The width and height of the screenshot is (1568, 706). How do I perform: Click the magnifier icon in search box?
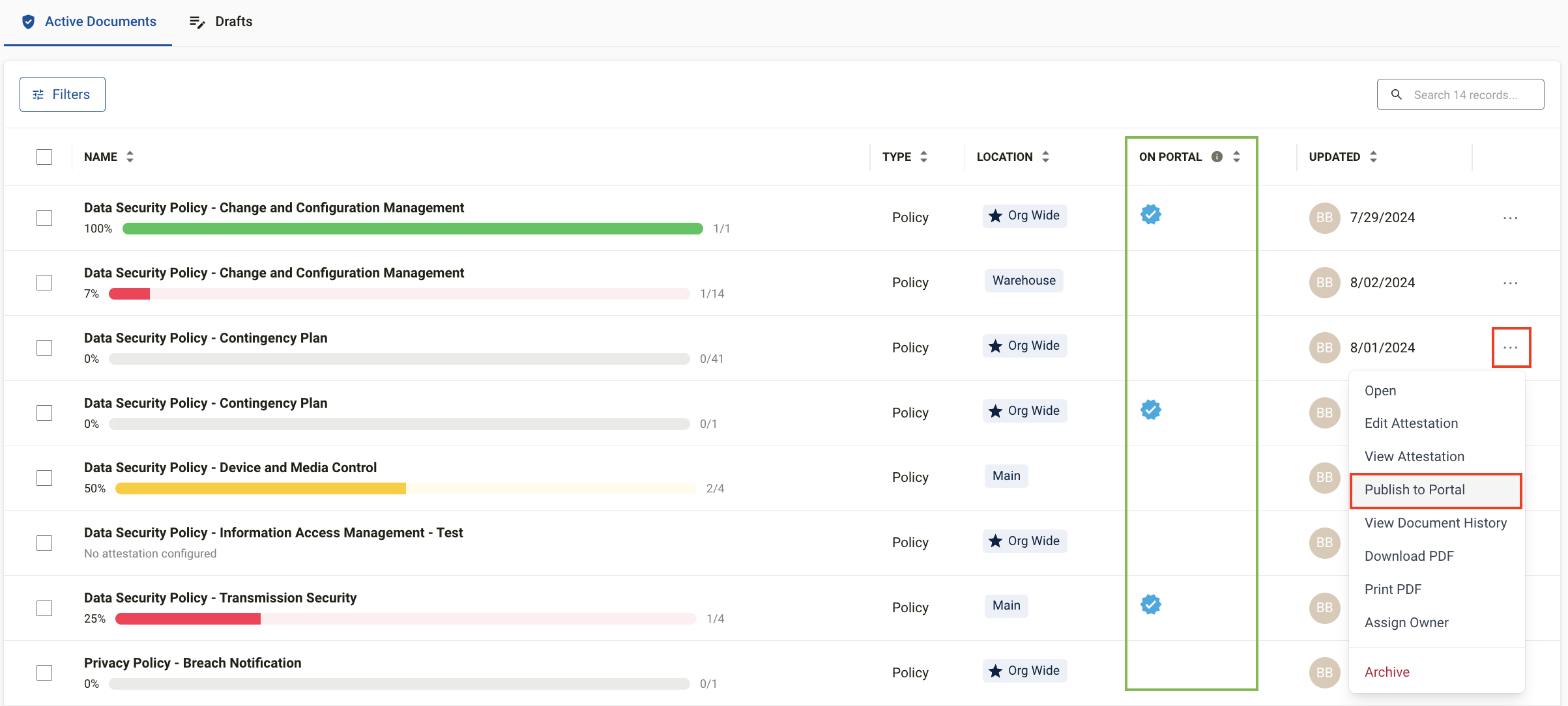pos(1396,94)
